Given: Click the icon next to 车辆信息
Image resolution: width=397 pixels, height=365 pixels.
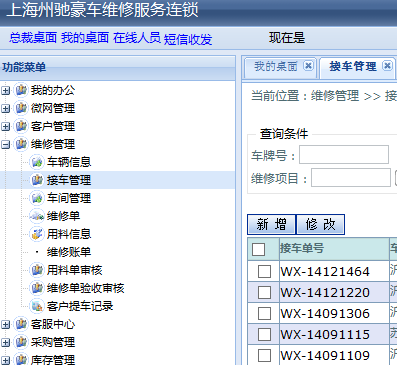Looking at the screenshot, I should tap(37, 162).
